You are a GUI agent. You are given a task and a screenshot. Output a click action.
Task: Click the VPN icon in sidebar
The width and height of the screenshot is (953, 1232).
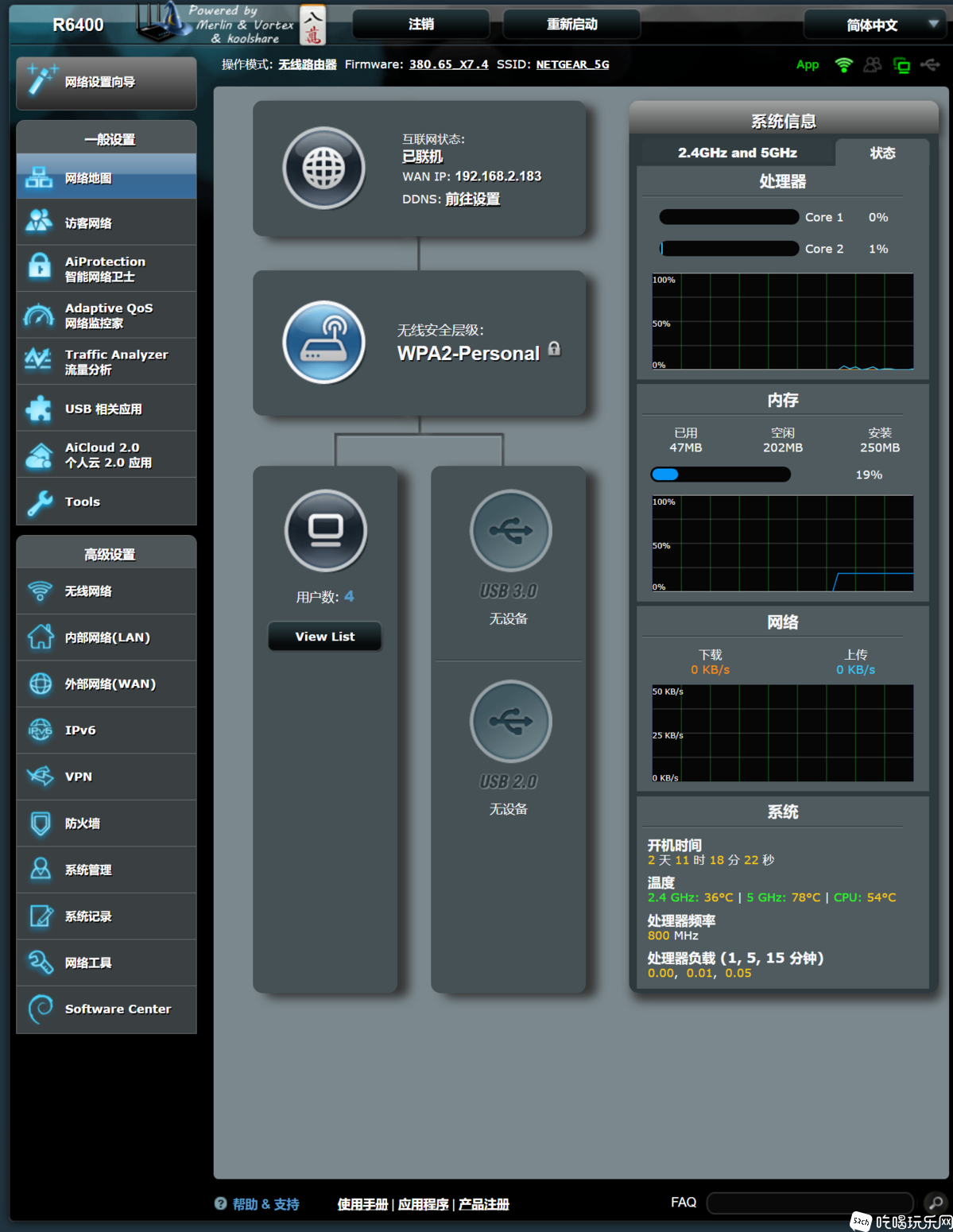coord(40,776)
